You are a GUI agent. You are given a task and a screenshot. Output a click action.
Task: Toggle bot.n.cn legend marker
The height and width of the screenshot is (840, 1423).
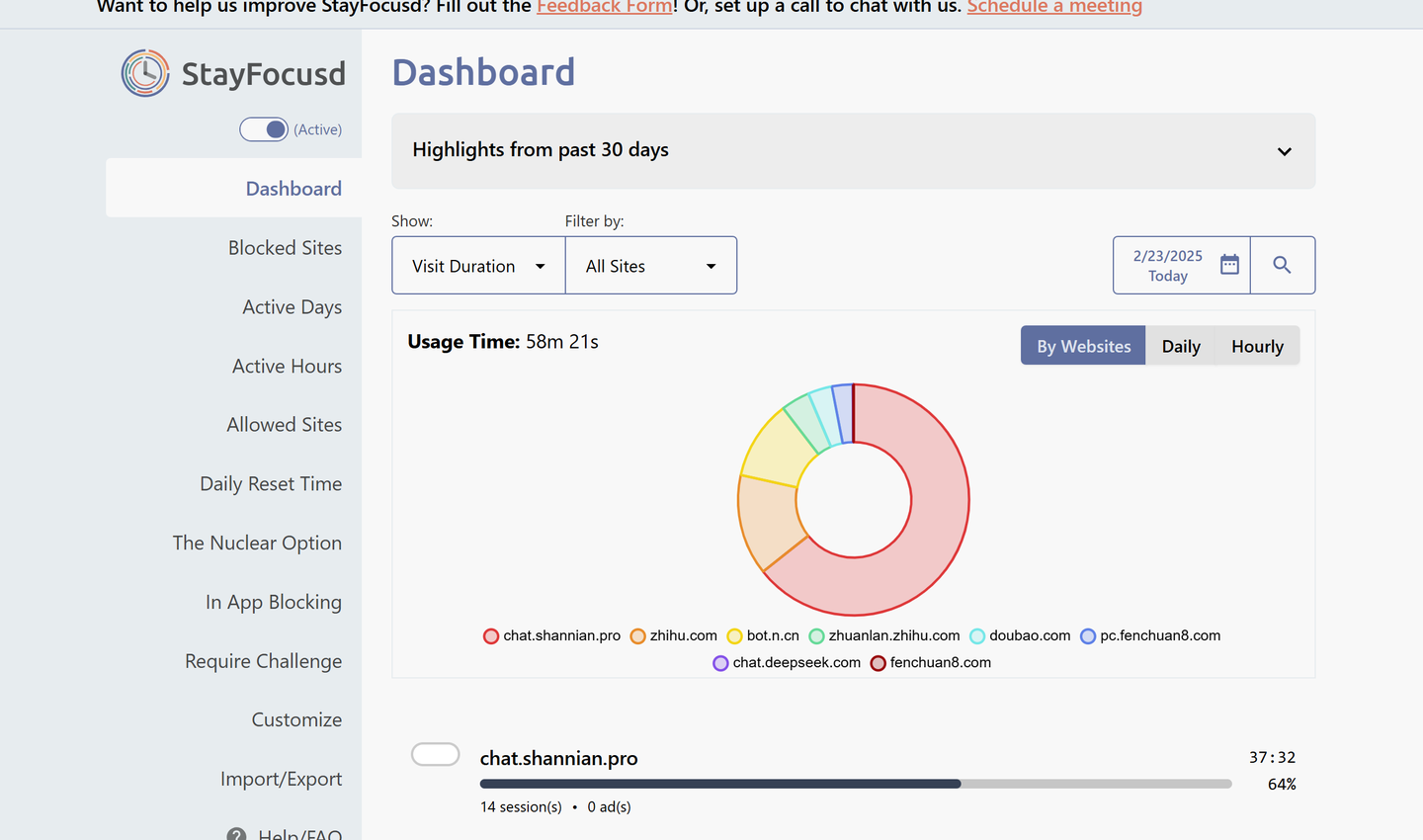(734, 636)
